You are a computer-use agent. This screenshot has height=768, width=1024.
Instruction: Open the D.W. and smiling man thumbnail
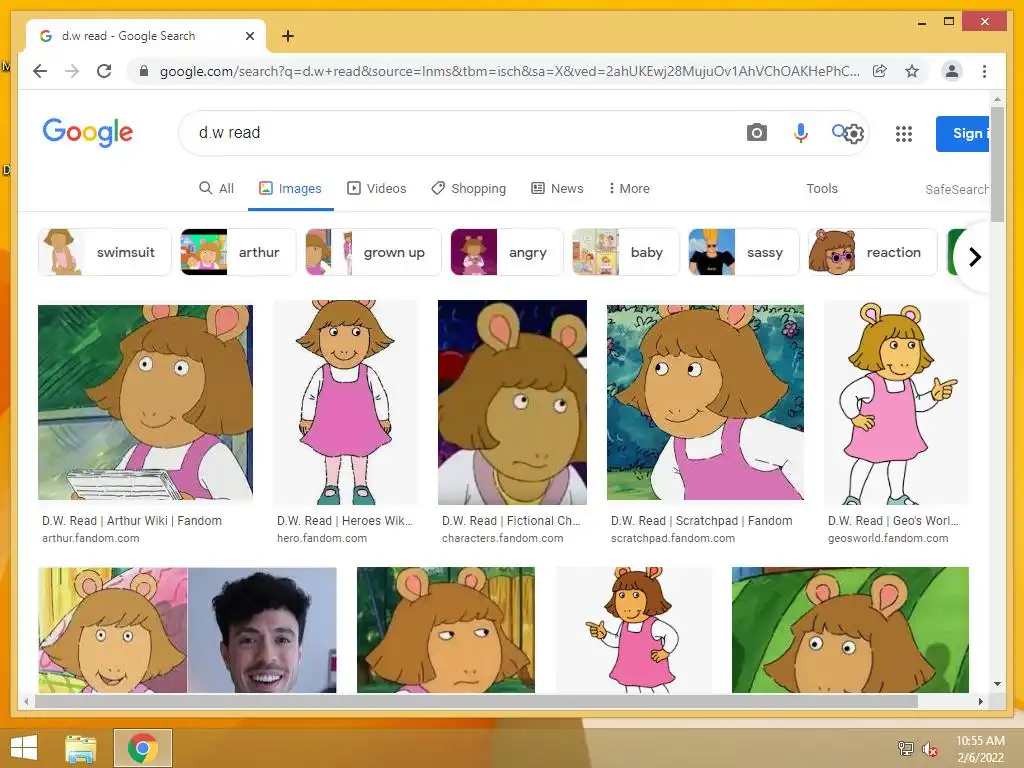pyautogui.click(x=187, y=630)
